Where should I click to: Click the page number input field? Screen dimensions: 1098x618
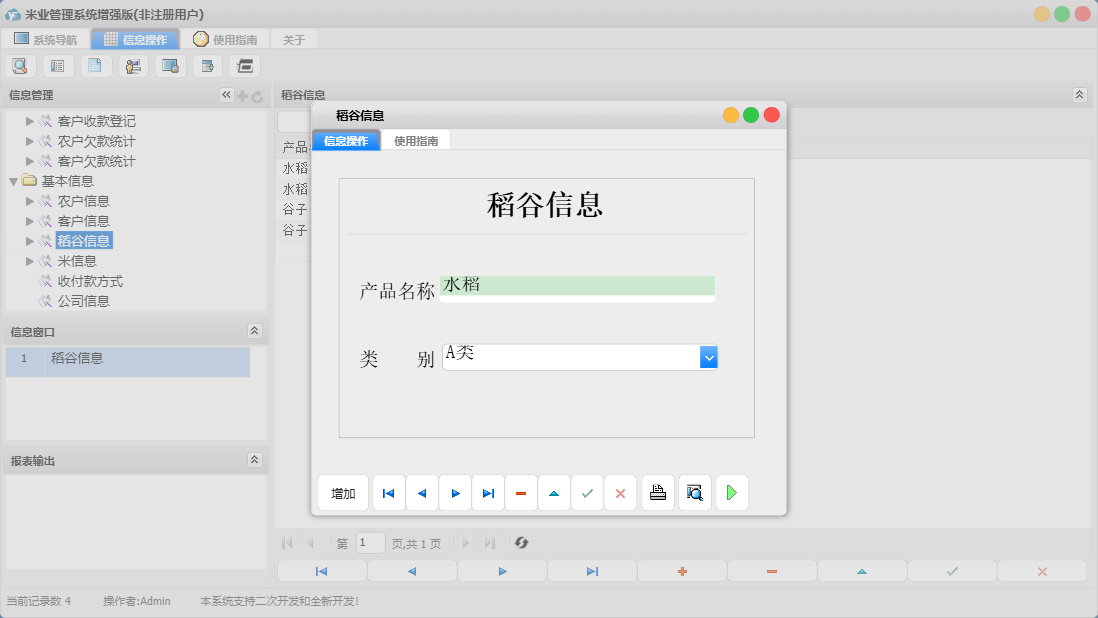[x=369, y=543]
